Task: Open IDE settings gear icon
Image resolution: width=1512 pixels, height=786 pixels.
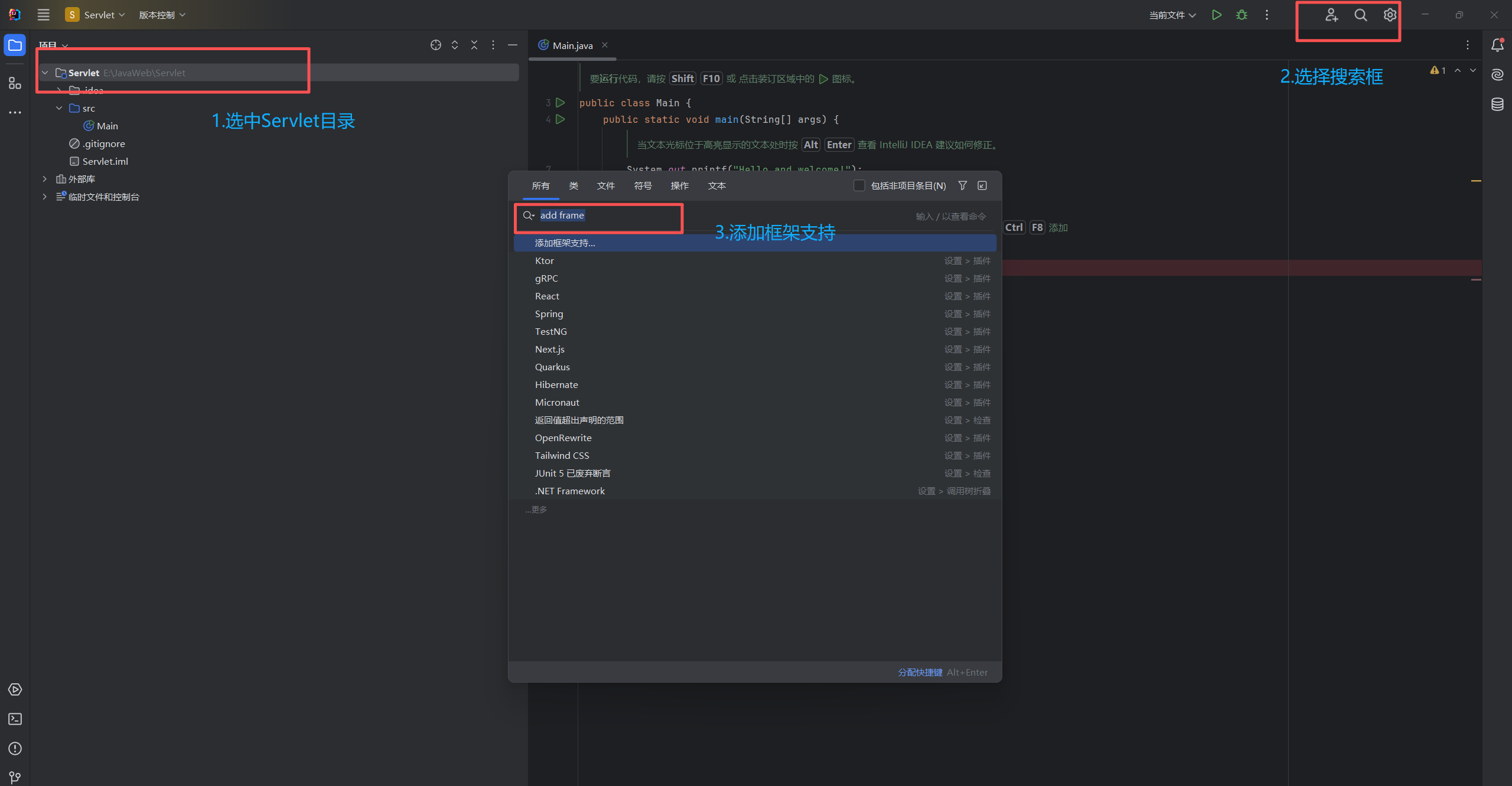Action: click(x=1390, y=15)
